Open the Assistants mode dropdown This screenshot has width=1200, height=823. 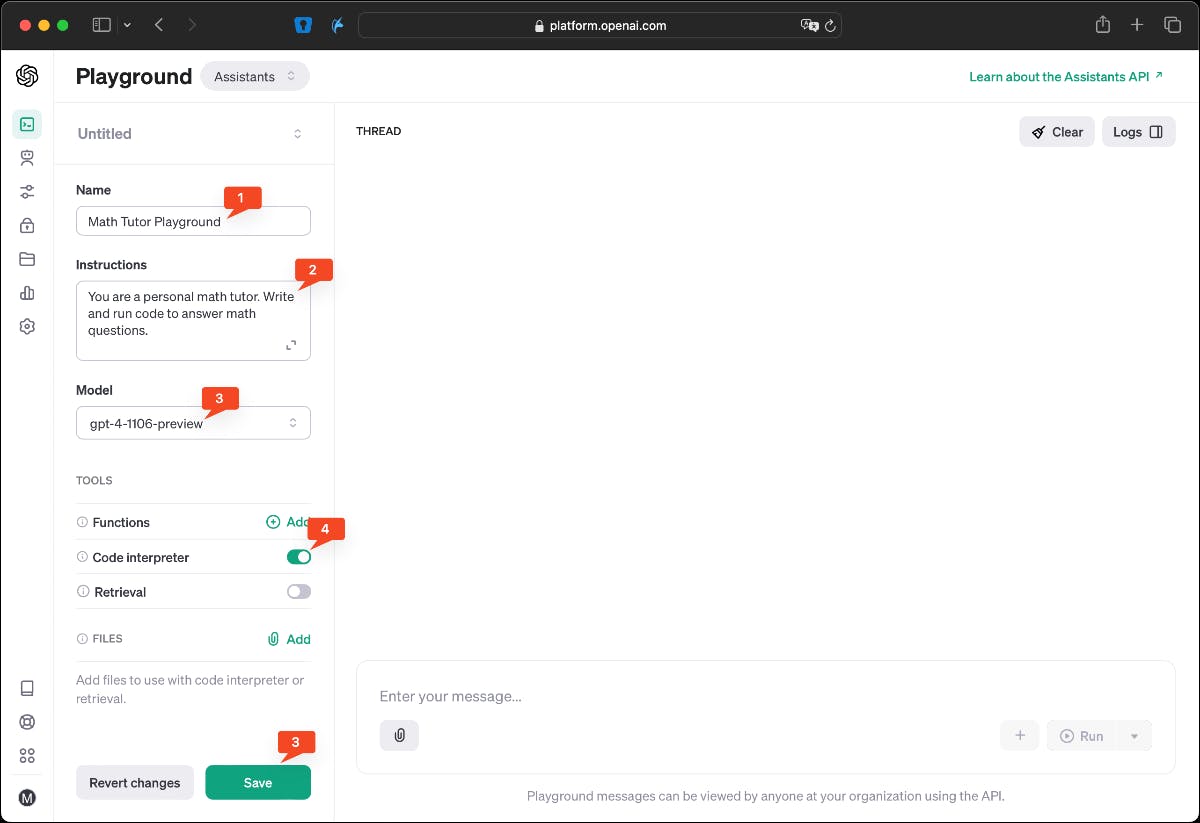pyautogui.click(x=255, y=76)
